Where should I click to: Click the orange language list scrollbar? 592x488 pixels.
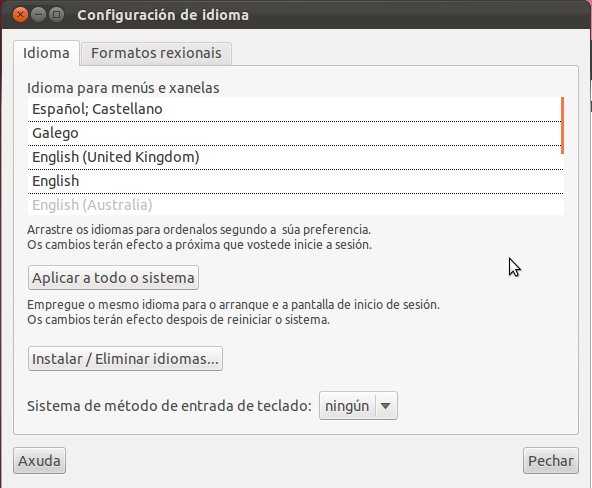coord(562,125)
